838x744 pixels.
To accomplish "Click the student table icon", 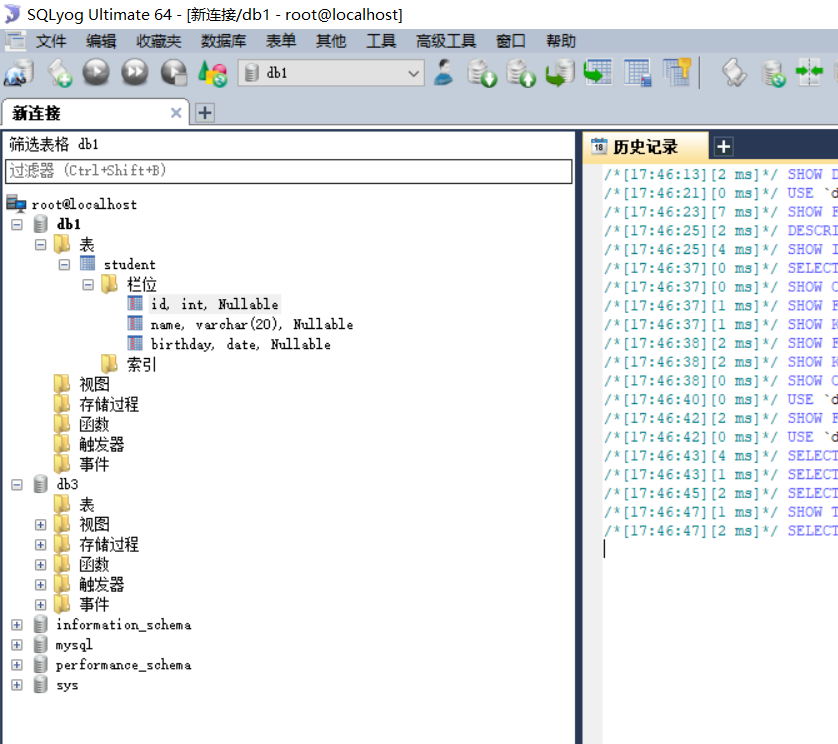I will pyautogui.click(x=87, y=264).
